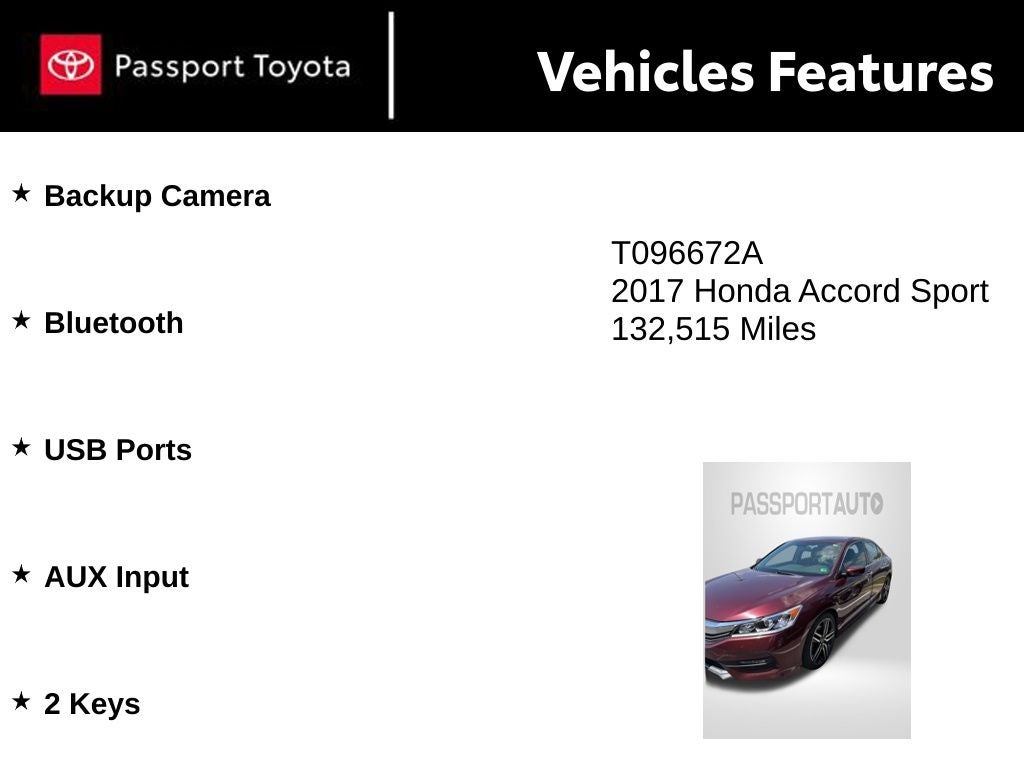
Task: Open the red Honda Accord photo thumbnail
Action: tap(806, 600)
